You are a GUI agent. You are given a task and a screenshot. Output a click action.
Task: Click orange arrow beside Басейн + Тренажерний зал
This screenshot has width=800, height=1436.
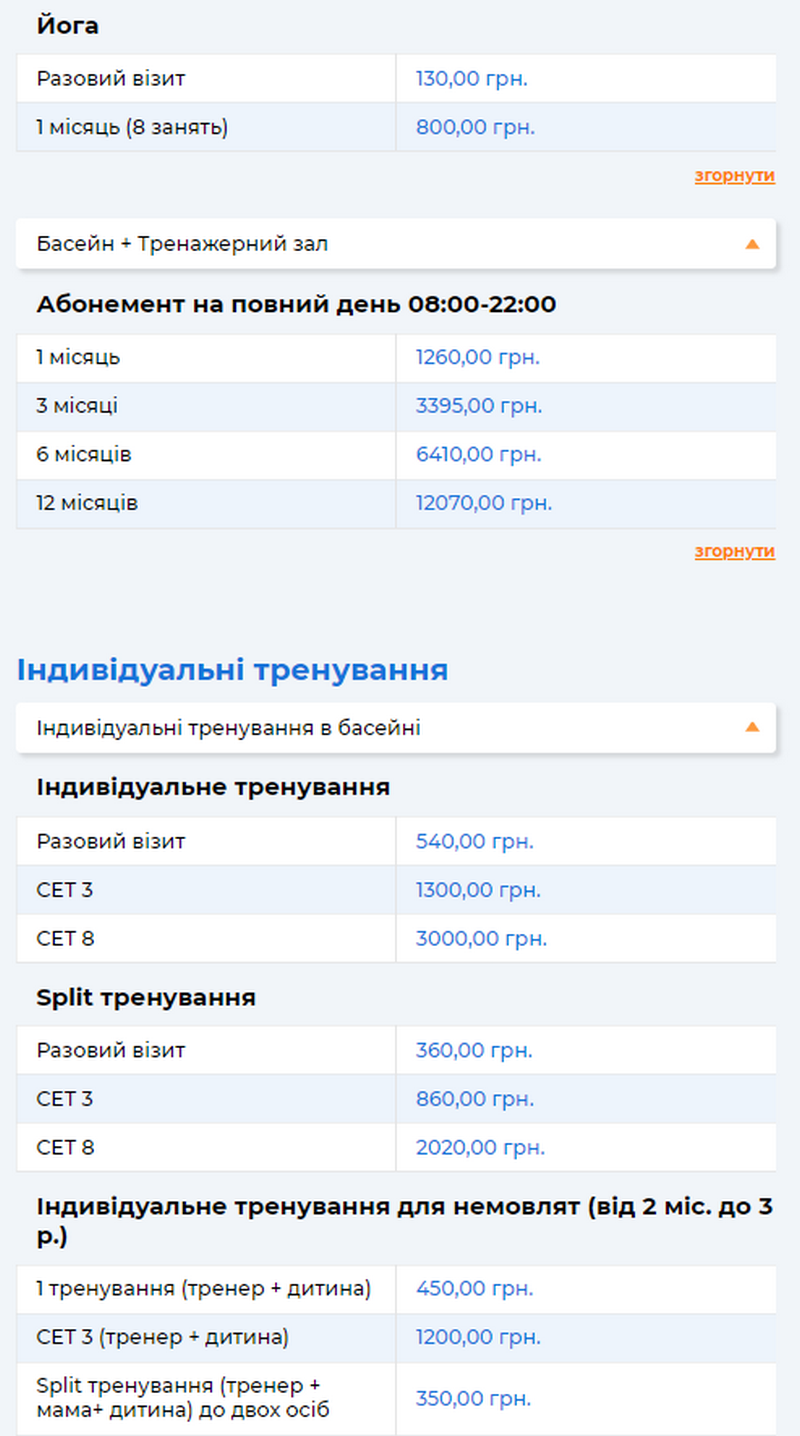coord(752,244)
